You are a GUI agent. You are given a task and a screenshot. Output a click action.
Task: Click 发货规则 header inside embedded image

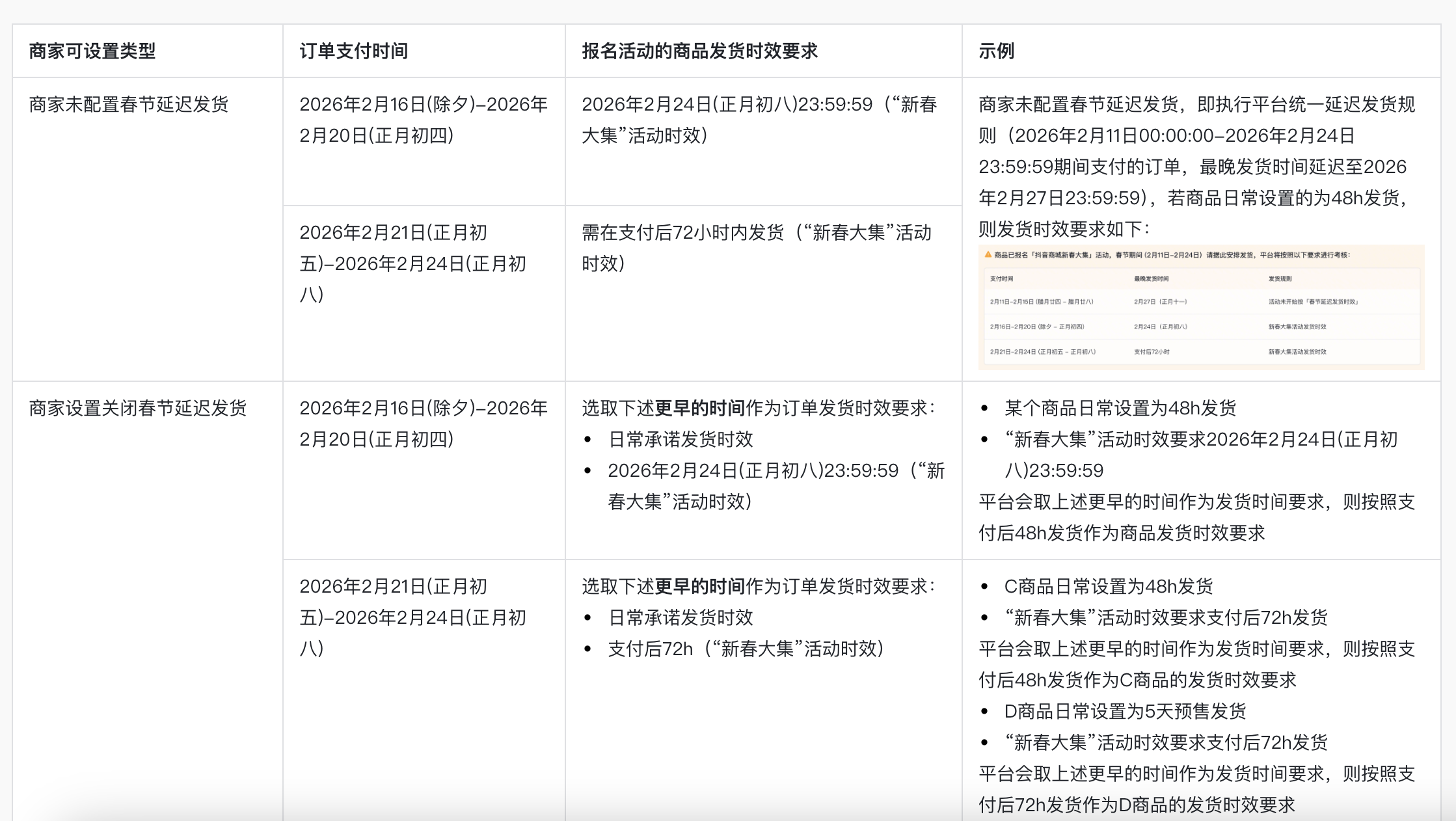click(x=1280, y=278)
